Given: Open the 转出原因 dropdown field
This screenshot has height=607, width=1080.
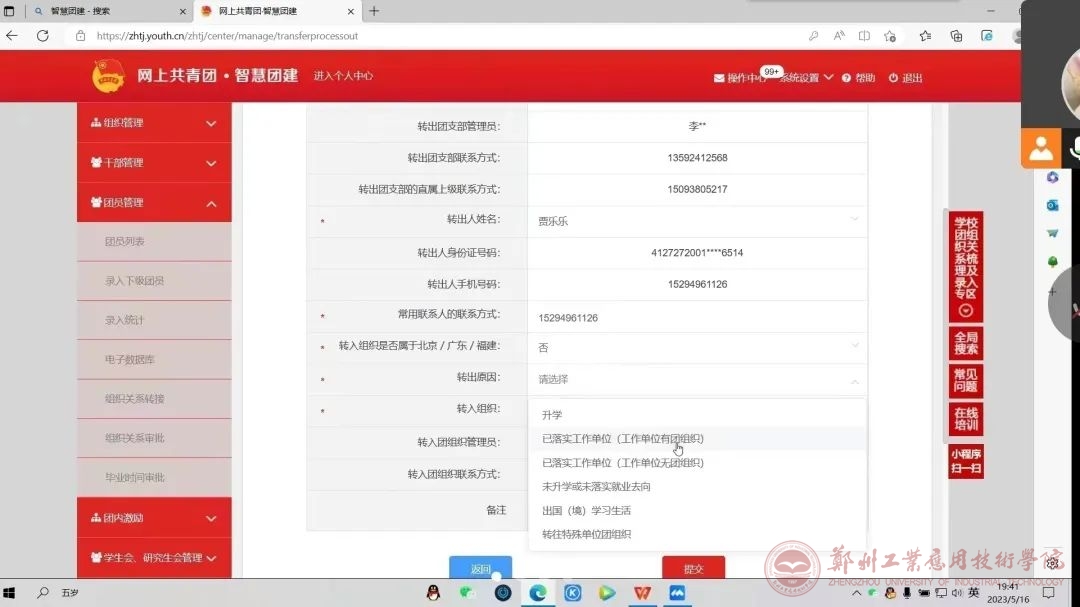Looking at the screenshot, I should (696, 379).
